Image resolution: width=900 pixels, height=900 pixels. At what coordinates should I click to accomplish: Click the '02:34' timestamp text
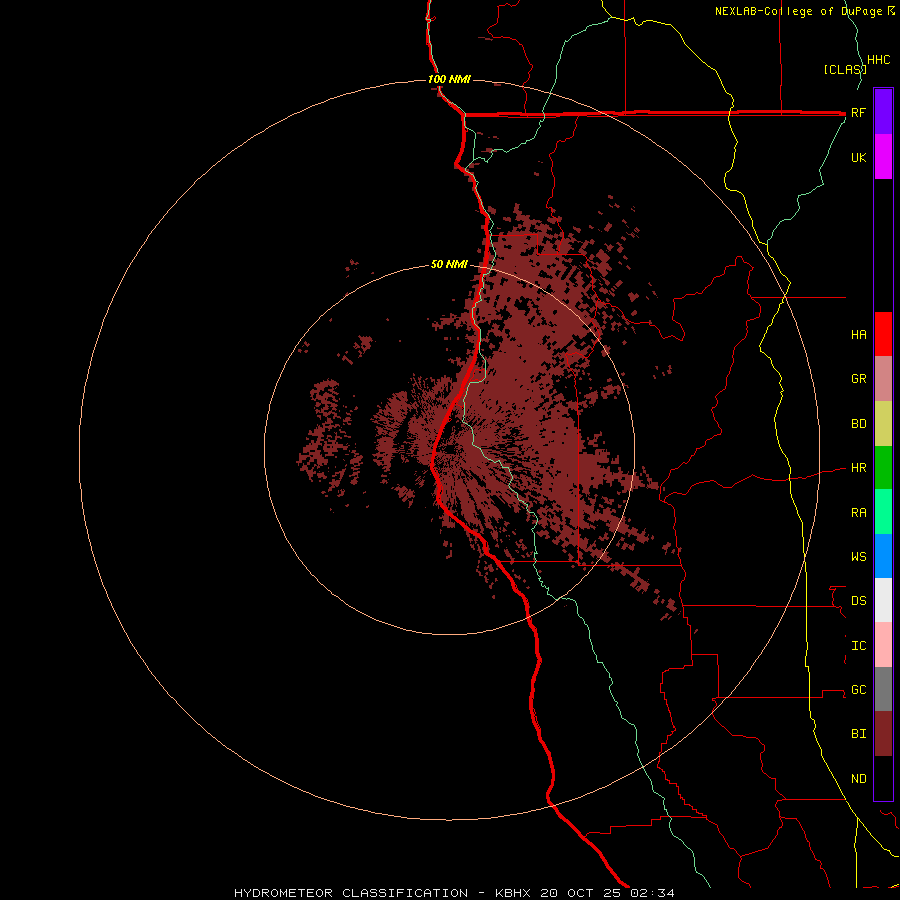653,893
